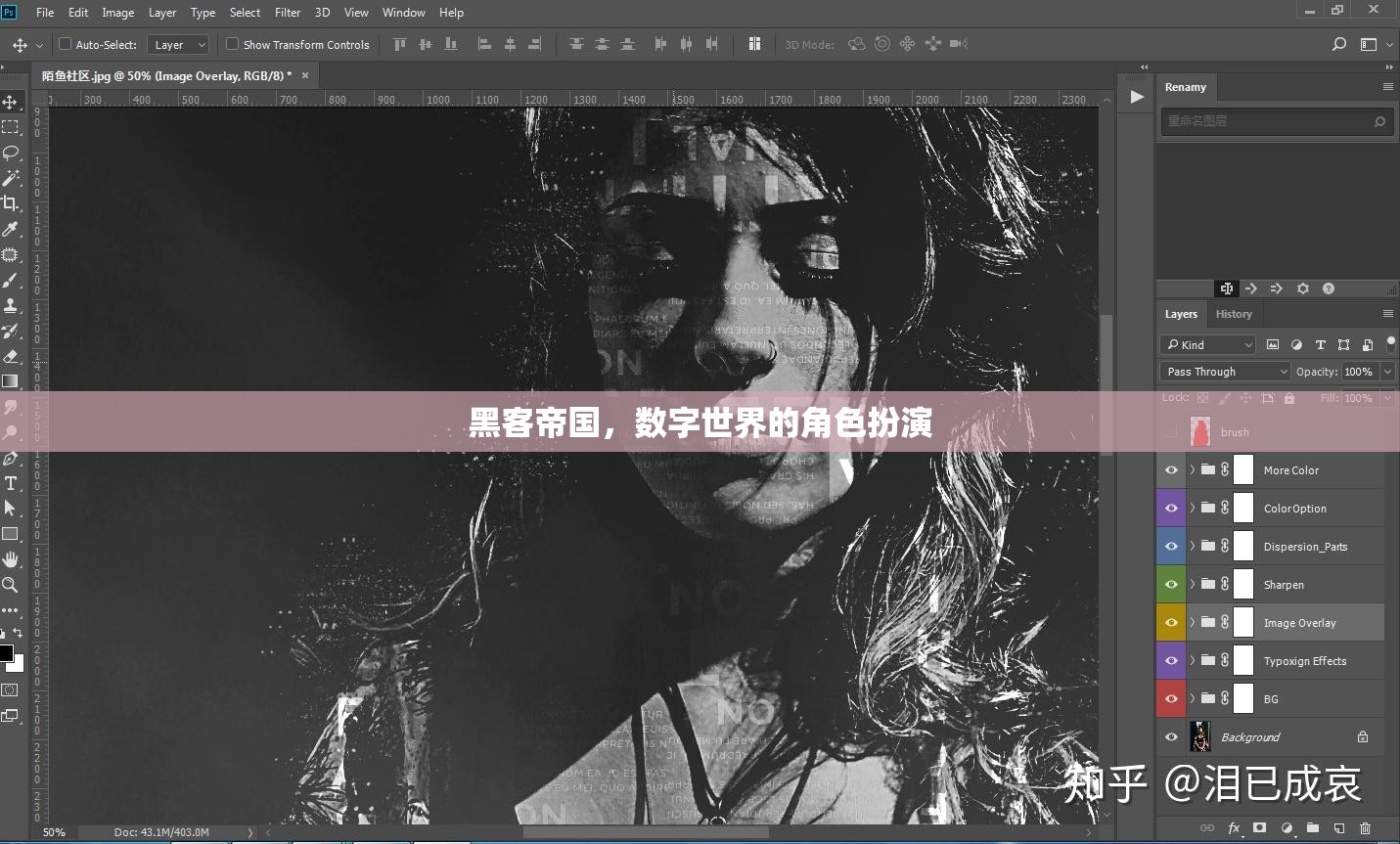Filter layers by shape icon
The image size is (1400, 844).
coord(1343,344)
